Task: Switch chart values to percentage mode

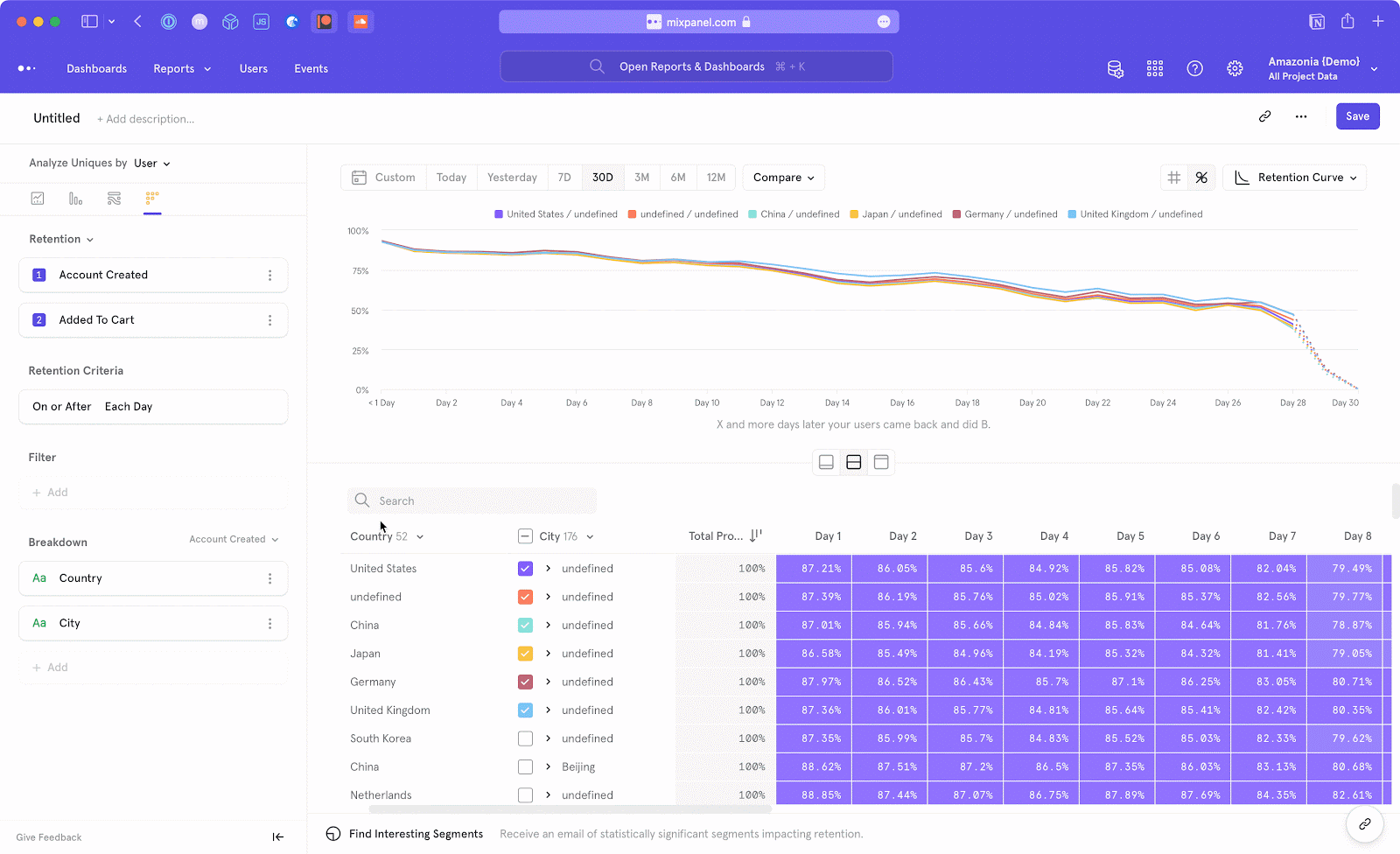Action: (x=1201, y=178)
